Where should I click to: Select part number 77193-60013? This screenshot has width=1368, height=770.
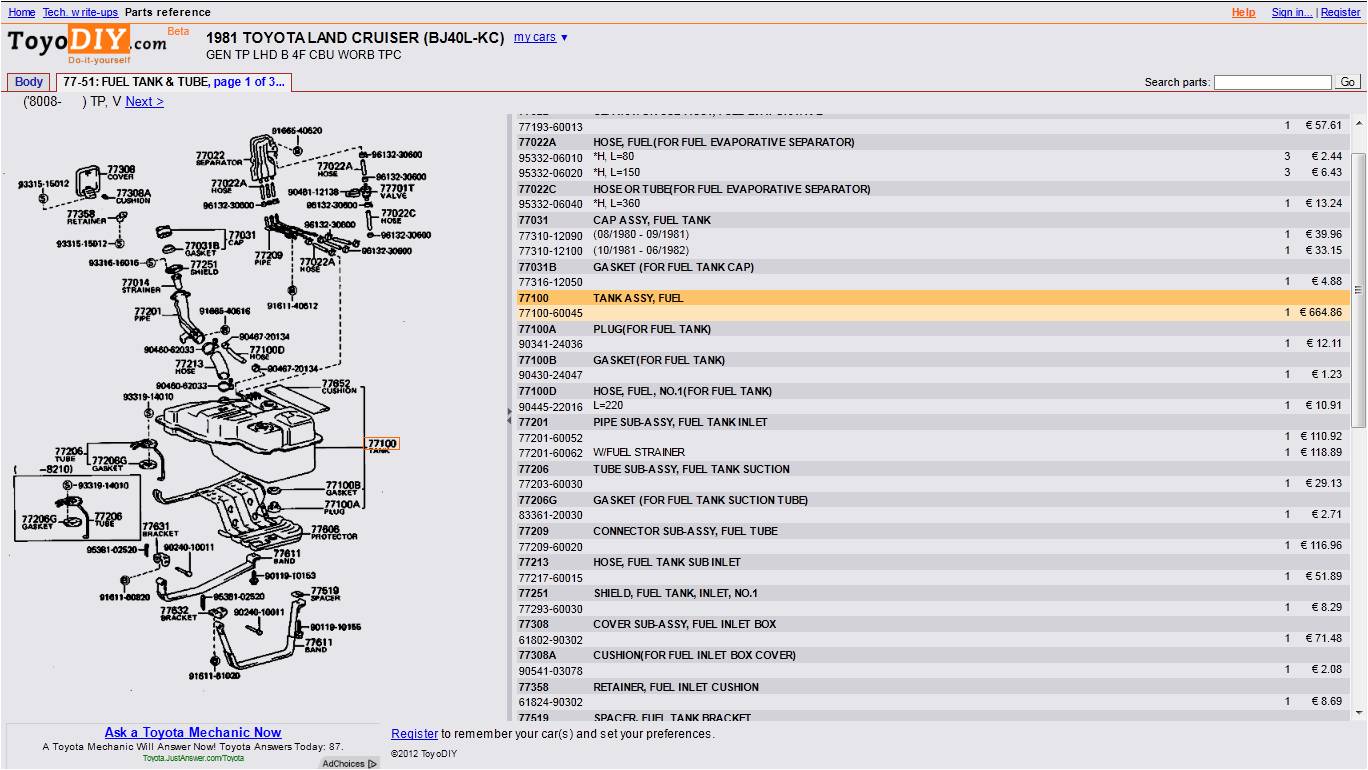pyautogui.click(x=550, y=127)
